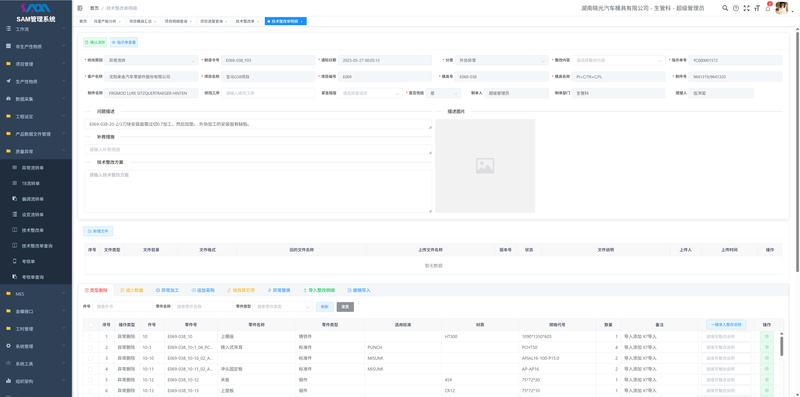Check the checkbox for row 5 夹板
Screen dimensions: 800x397
(x=91, y=380)
